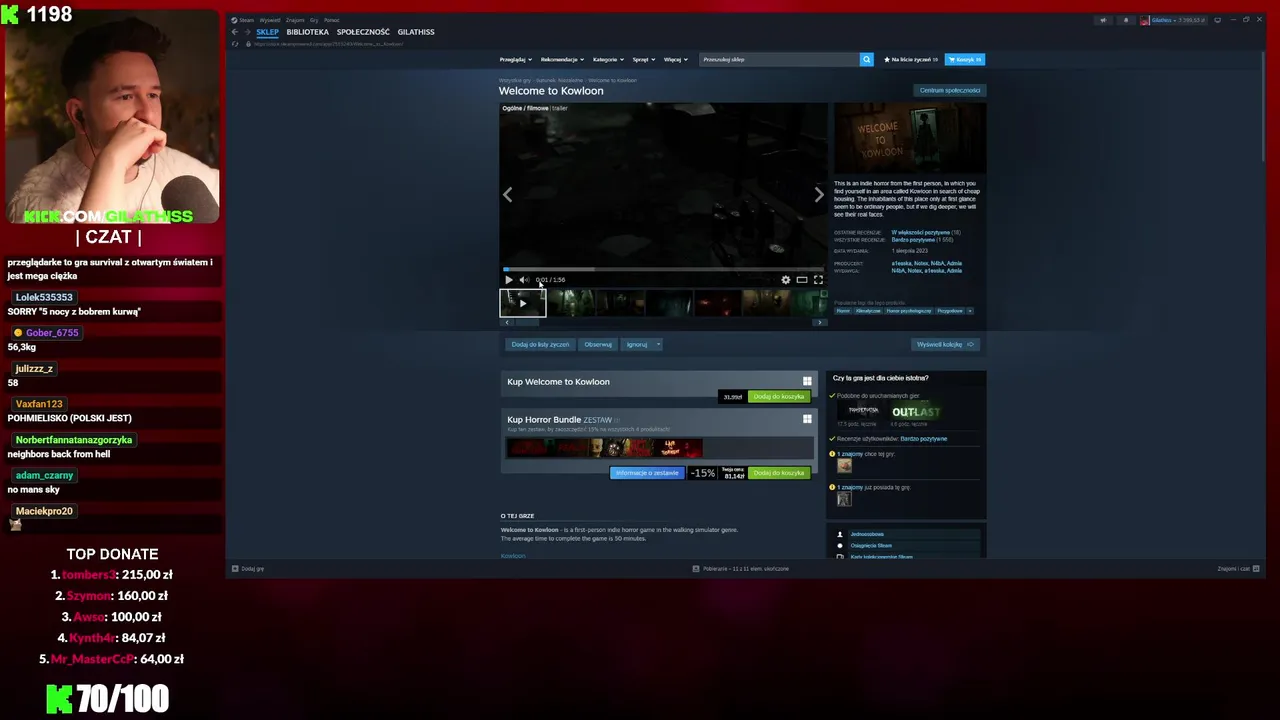Open the OUTLAST similar game thumbnail

pyautogui.click(x=916, y=412)
